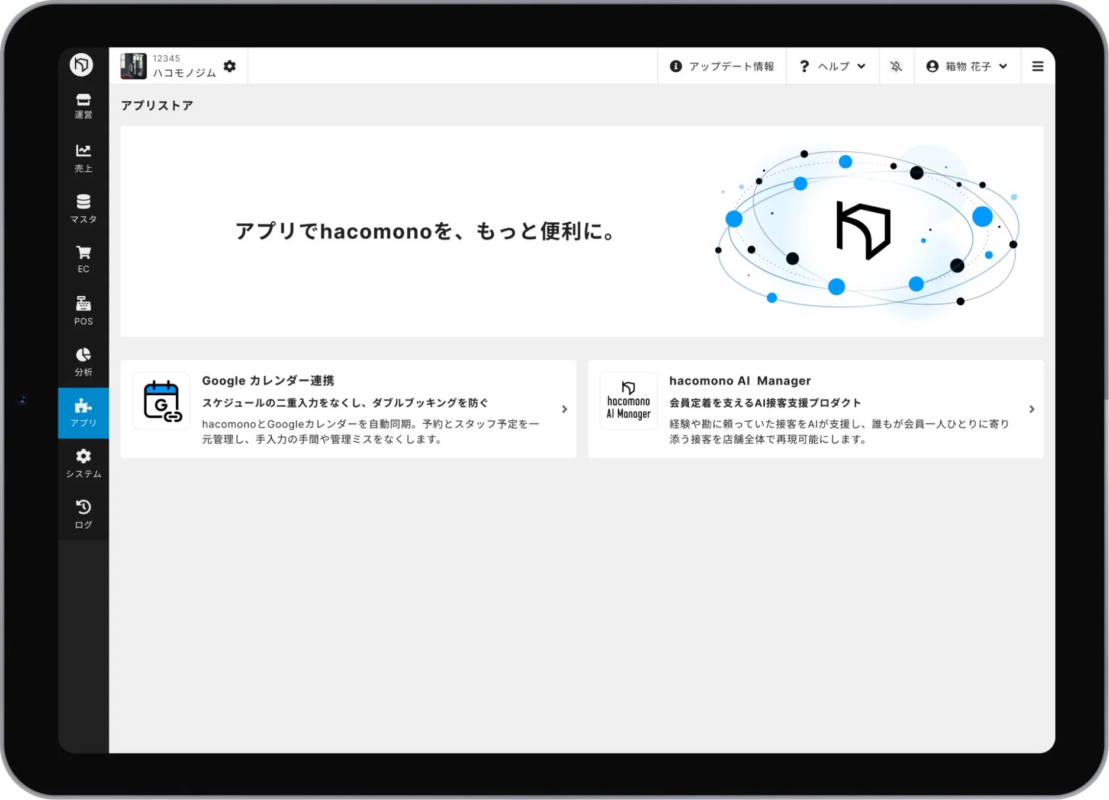
Task: Open the EC cart section
Action: [x=83, y=260]
